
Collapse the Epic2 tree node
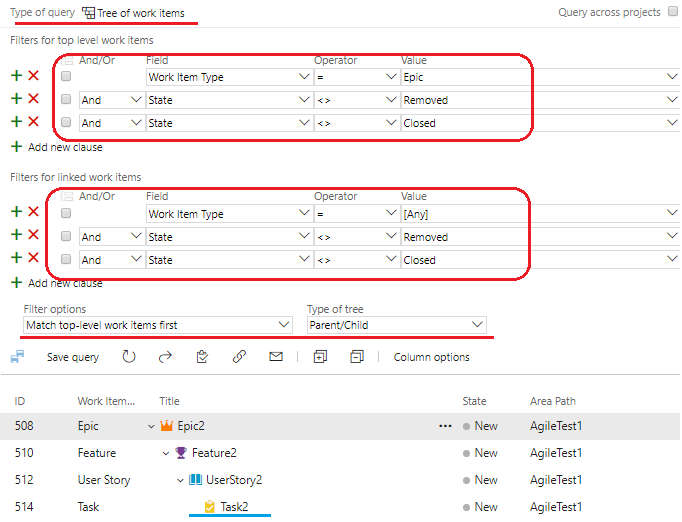point(151,426)
